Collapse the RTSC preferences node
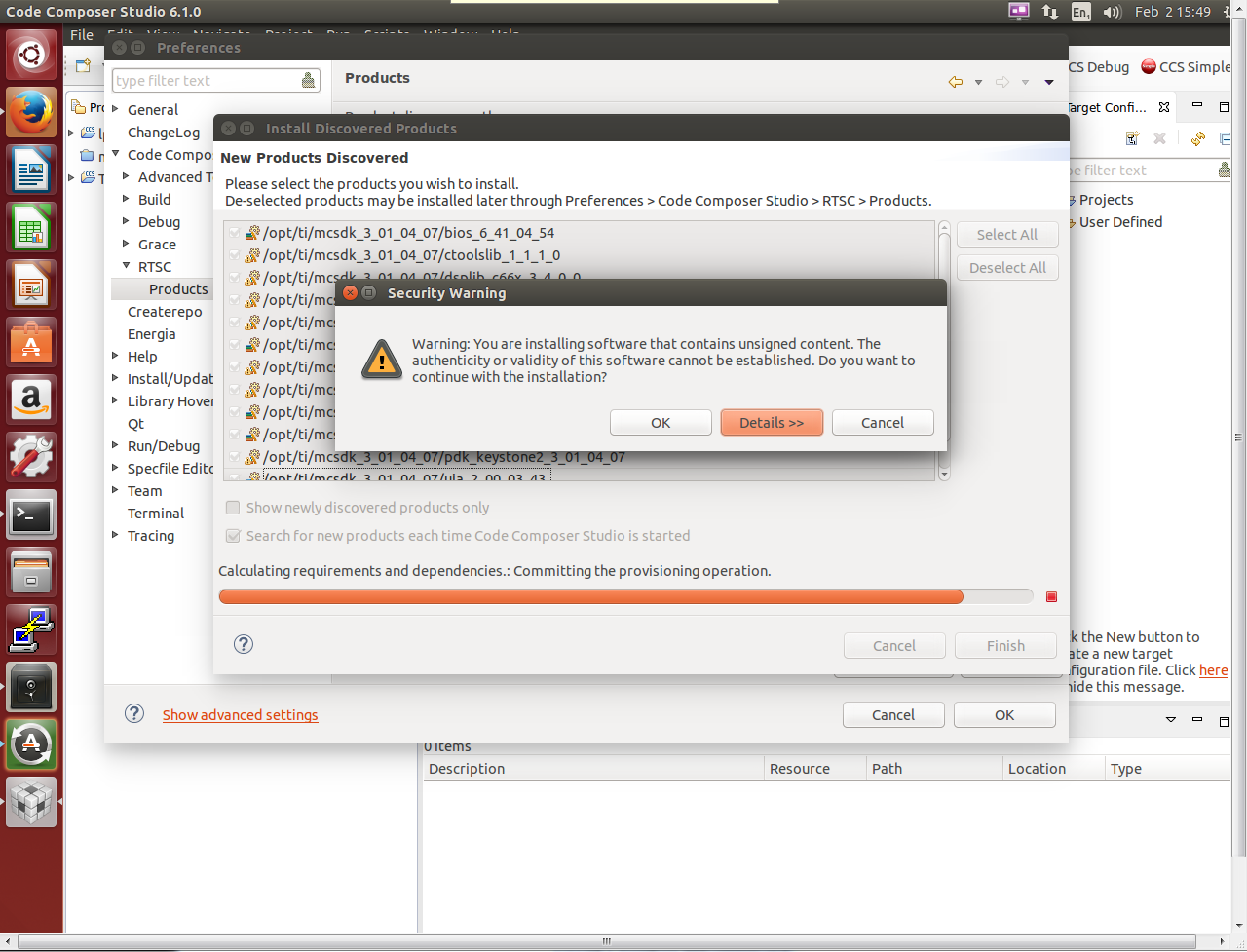The image size is (1247, 952). pyautogui.click(x=127, y=266)
